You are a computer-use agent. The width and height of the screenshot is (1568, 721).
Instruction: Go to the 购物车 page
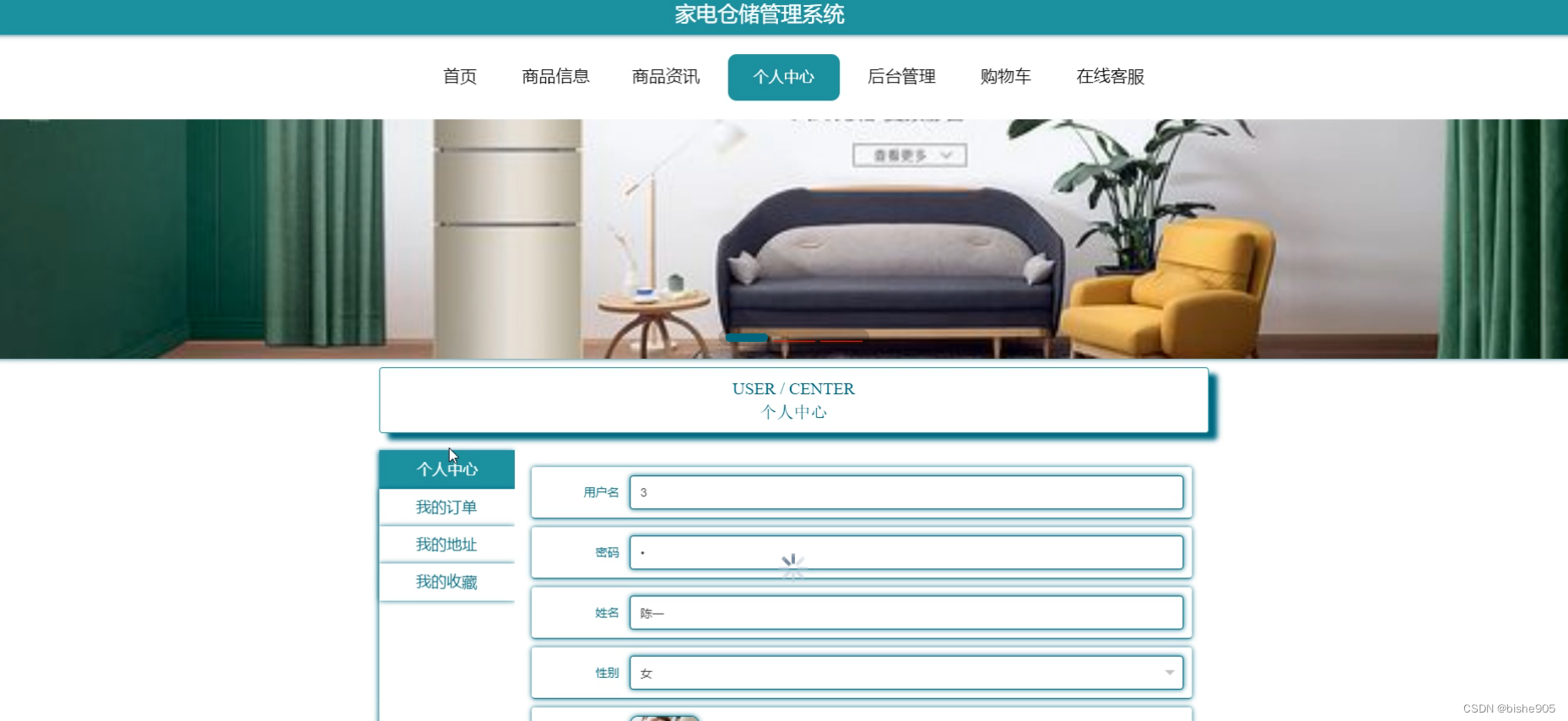click(1006, 77)
